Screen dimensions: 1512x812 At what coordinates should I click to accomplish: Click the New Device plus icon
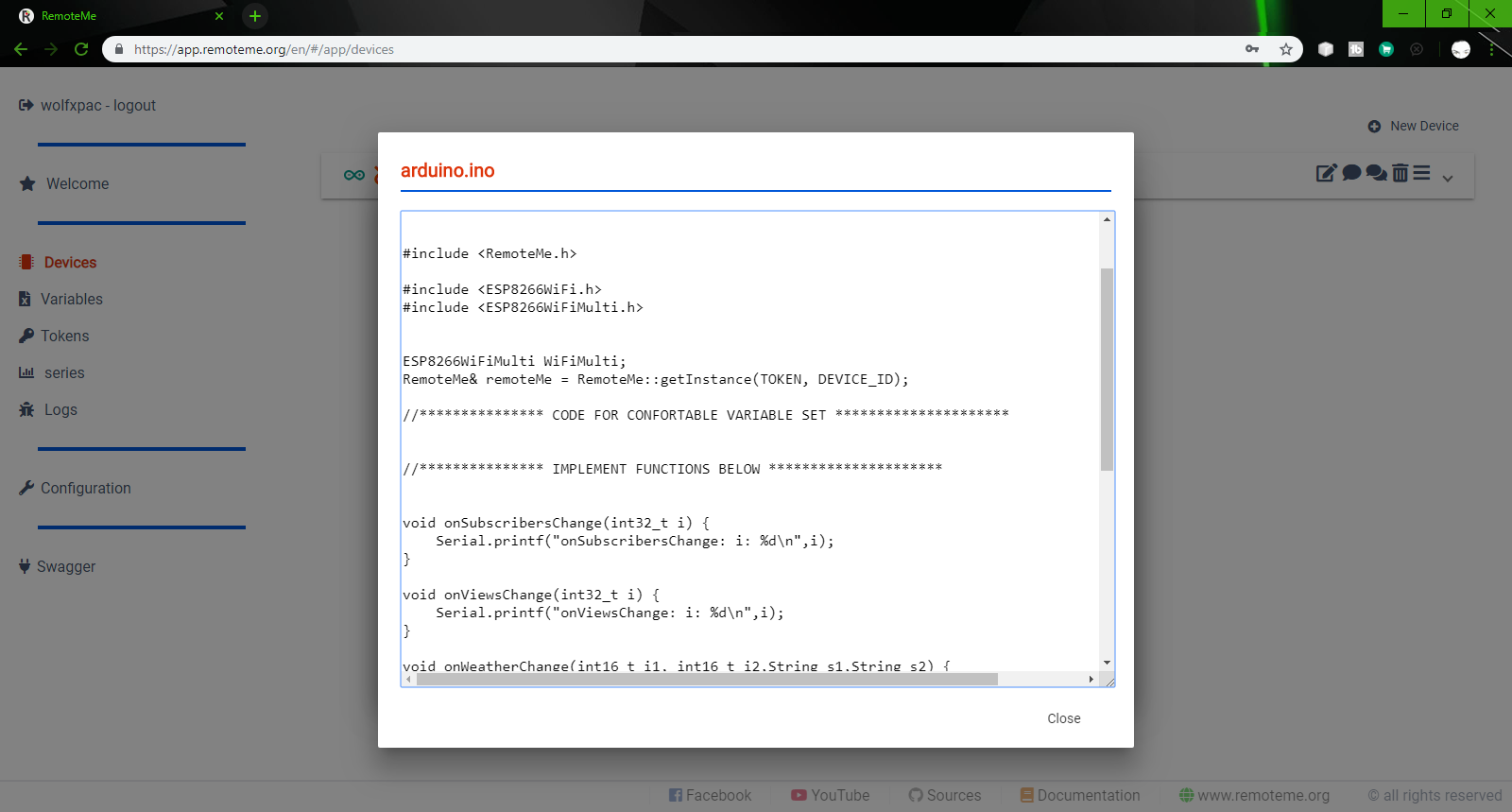click(1374, 126)
